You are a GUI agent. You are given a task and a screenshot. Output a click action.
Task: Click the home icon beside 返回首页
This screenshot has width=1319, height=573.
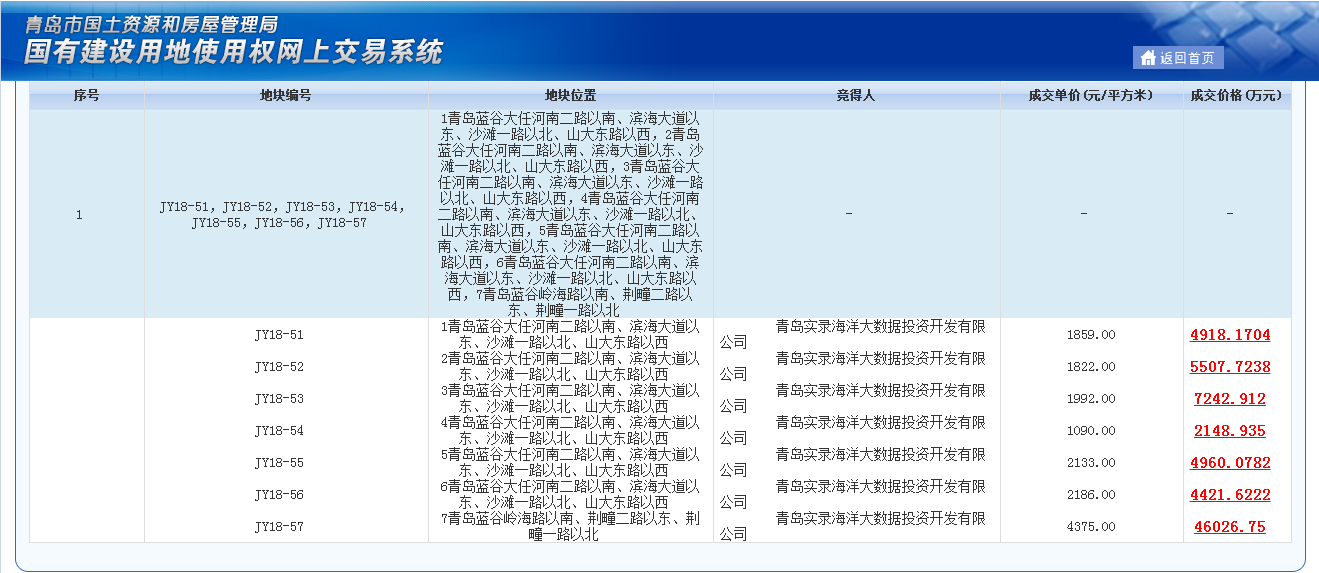(1148, 58)
